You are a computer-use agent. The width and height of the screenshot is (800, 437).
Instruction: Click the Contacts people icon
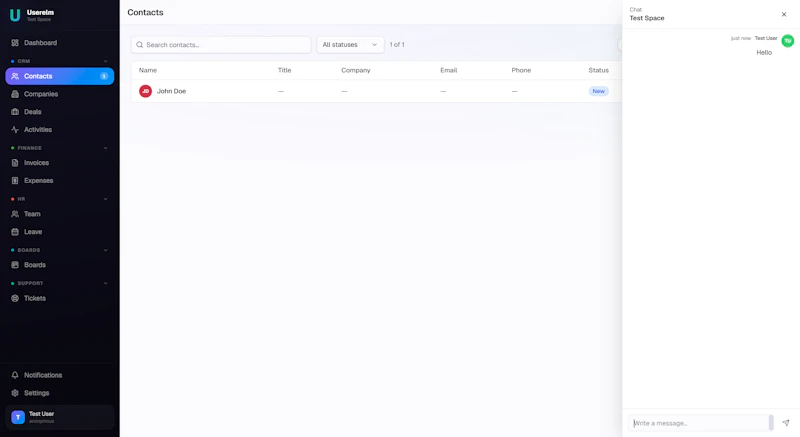(15, 76)
